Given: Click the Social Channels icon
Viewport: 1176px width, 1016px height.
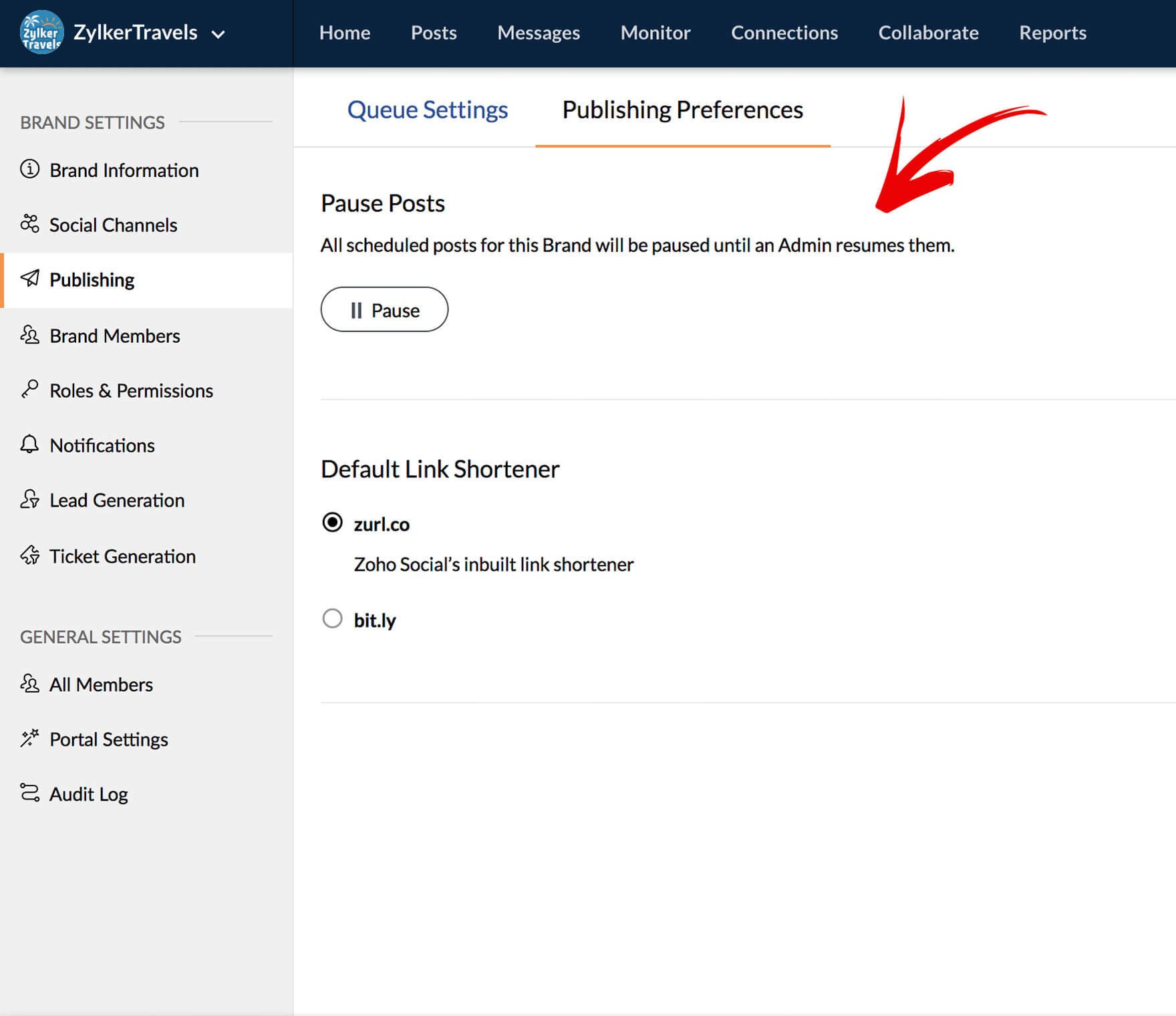Looking at the screenshot, I should 30,224.
